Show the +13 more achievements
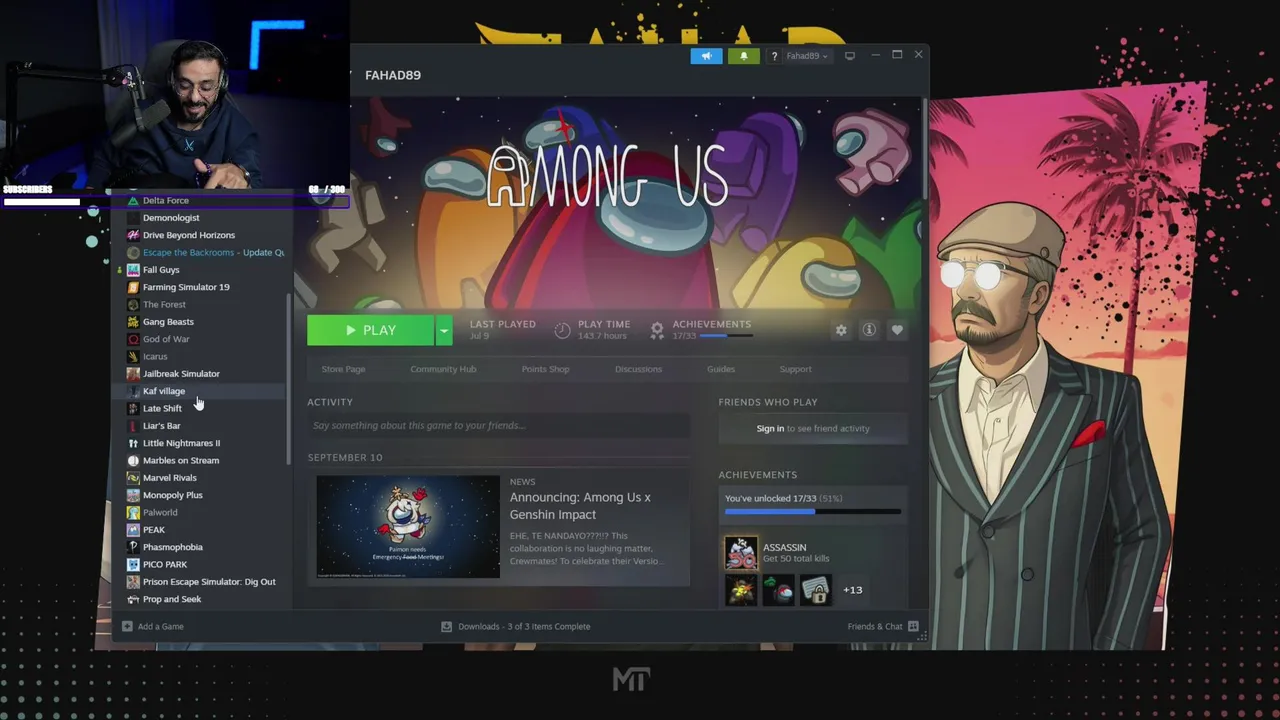This screenshot has width=1280, height=720. [x=852, y=590]
